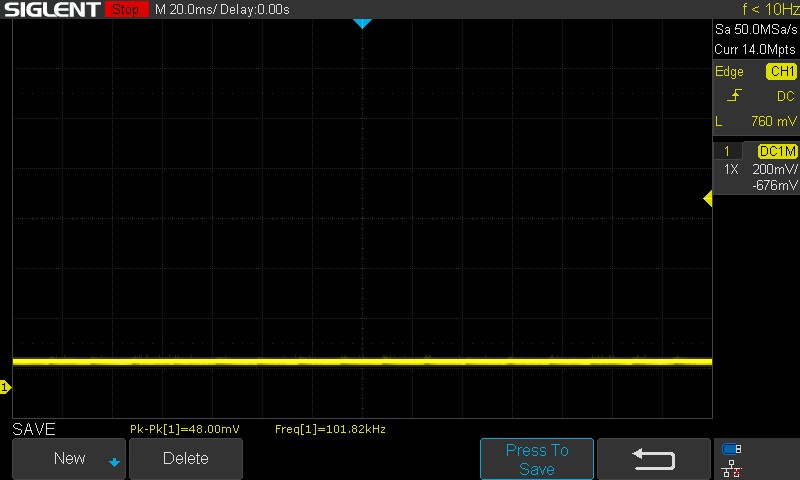
Task: Click the Freq[1]=101.82kHz measurement
Action: [330, 429]
